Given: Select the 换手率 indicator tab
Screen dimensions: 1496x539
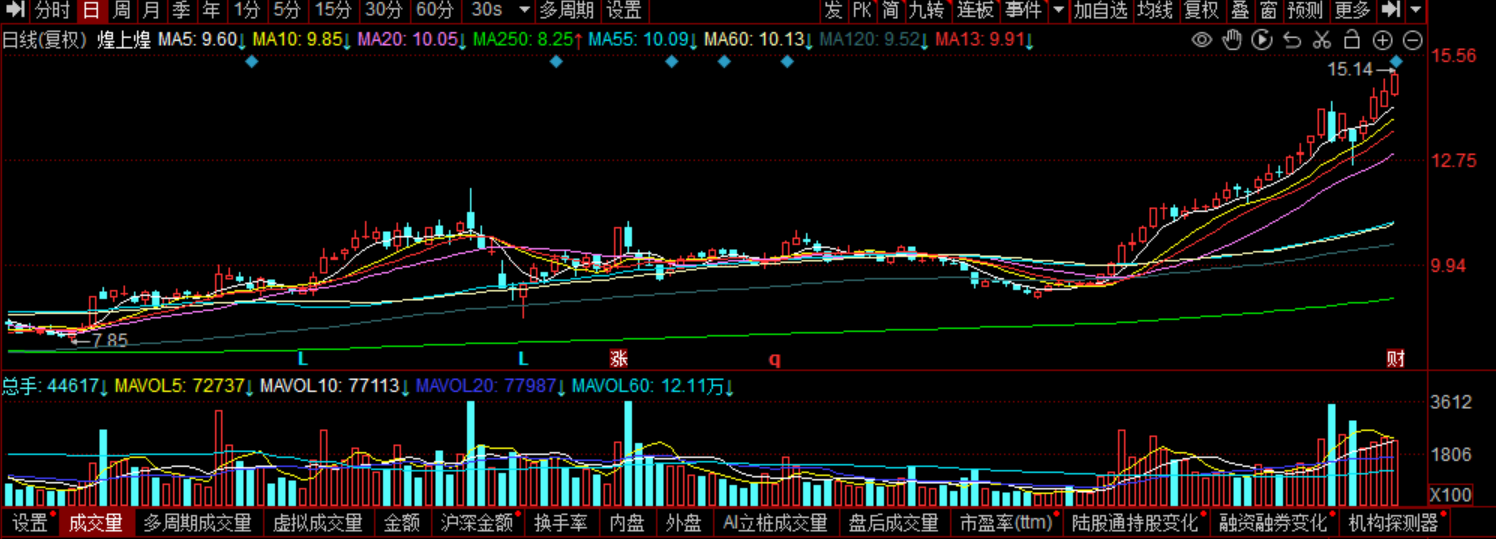Looking at the screenshot, I should click(x=562, y=523).
